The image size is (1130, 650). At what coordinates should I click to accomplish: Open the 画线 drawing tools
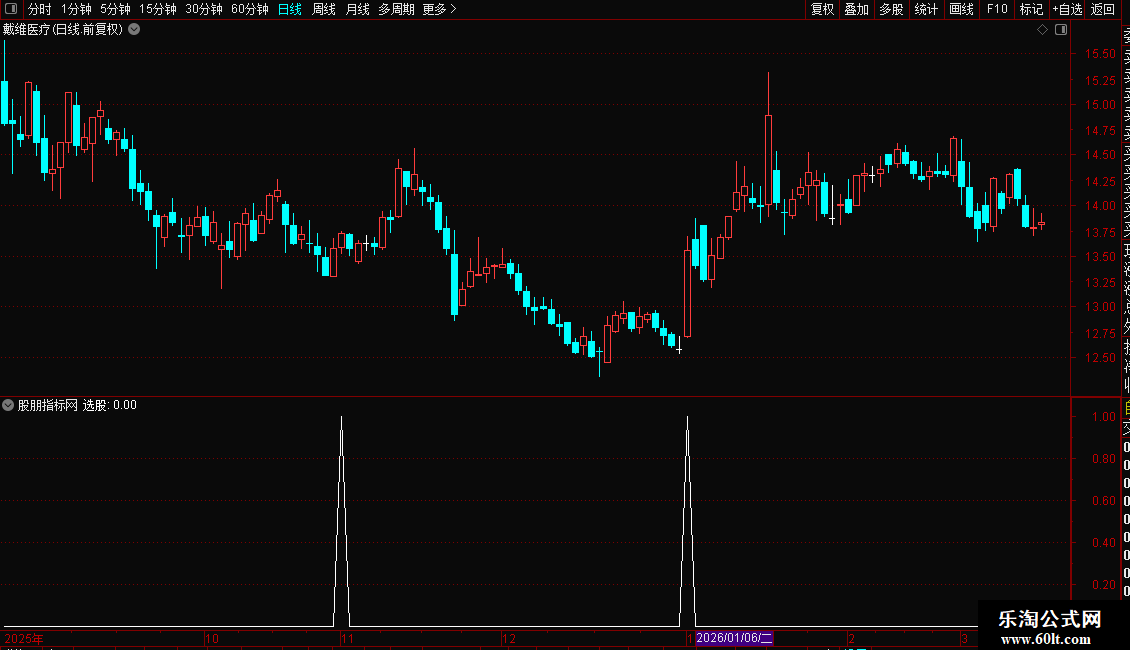click(x=961, y=9)
